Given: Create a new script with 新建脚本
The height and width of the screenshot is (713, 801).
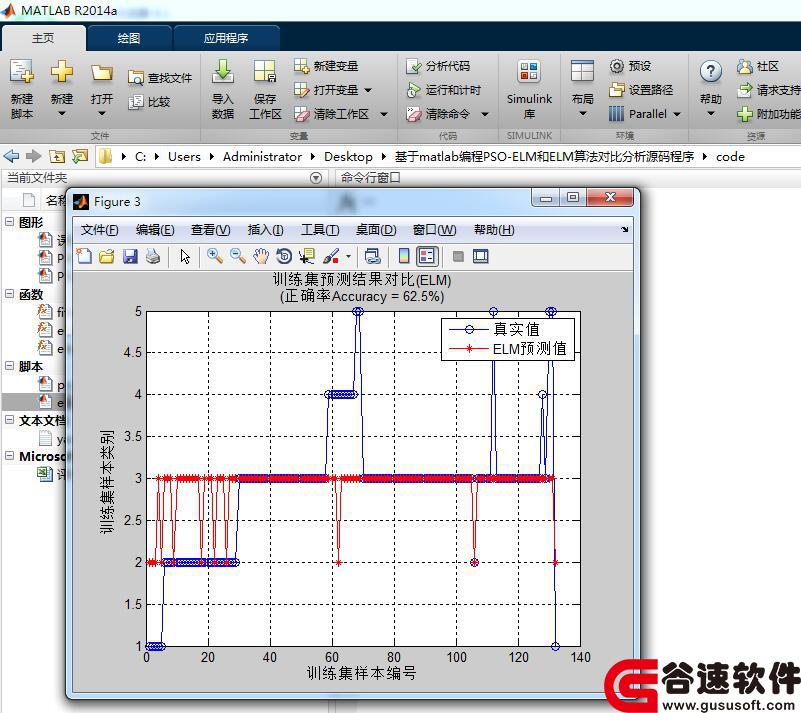Looking at the screenshot, I should pyautogui.click(x=21, y=89).
